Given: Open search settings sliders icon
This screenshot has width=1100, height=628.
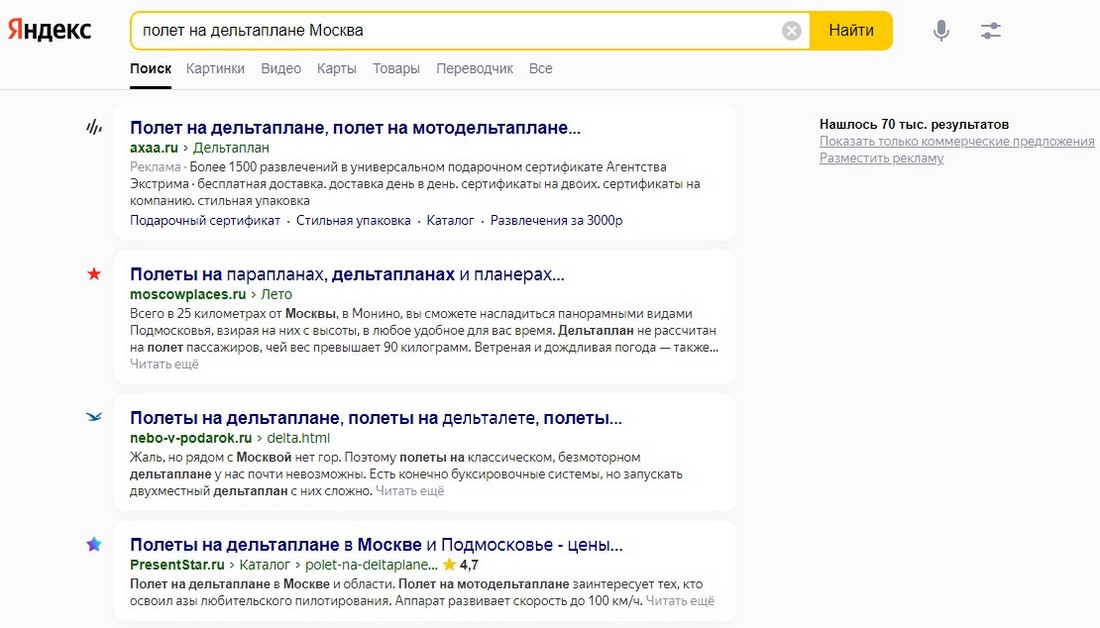Looking at the screenshot, I should click(x=991, y=31).
